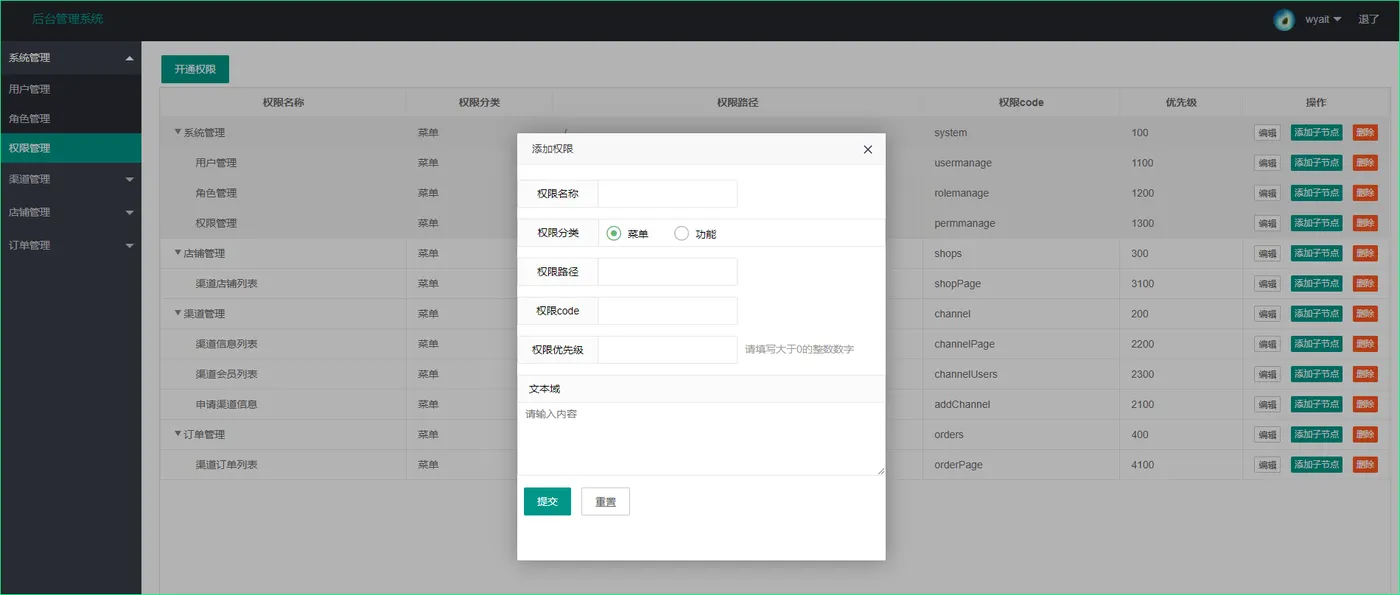Expand the 订单管理 sidebar menu arrow

pos(129,246)
